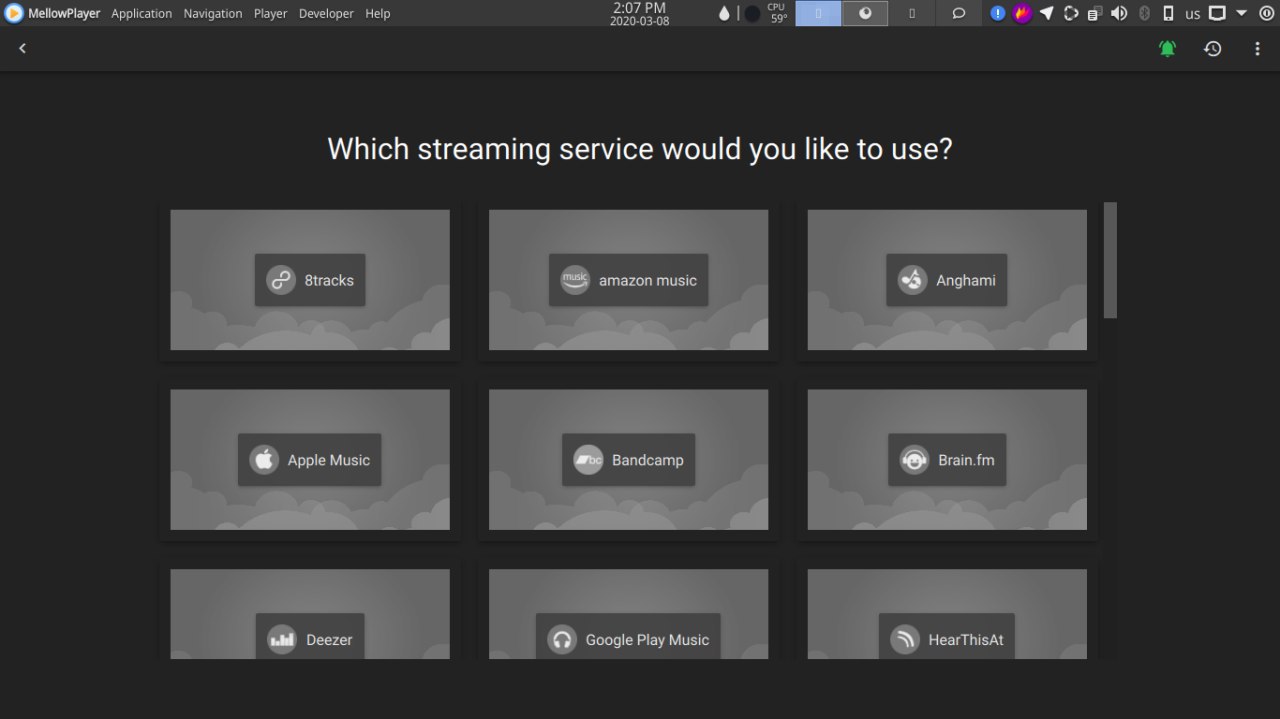
Task: Click the HearThisAt signal logo icon
Action: coord(905,640)
